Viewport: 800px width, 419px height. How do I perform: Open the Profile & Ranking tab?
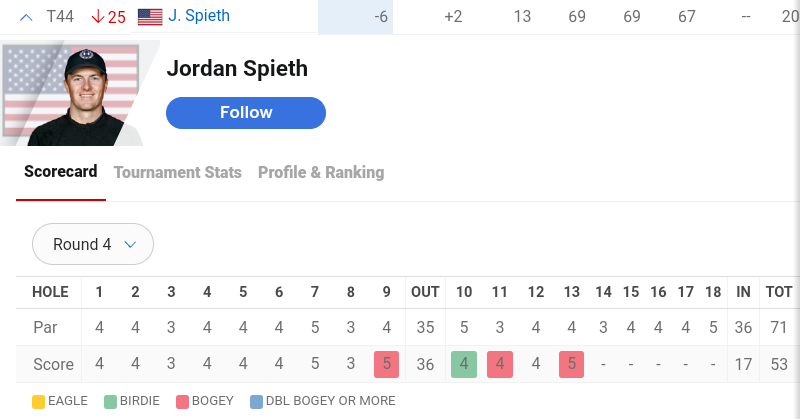(321, 172)
